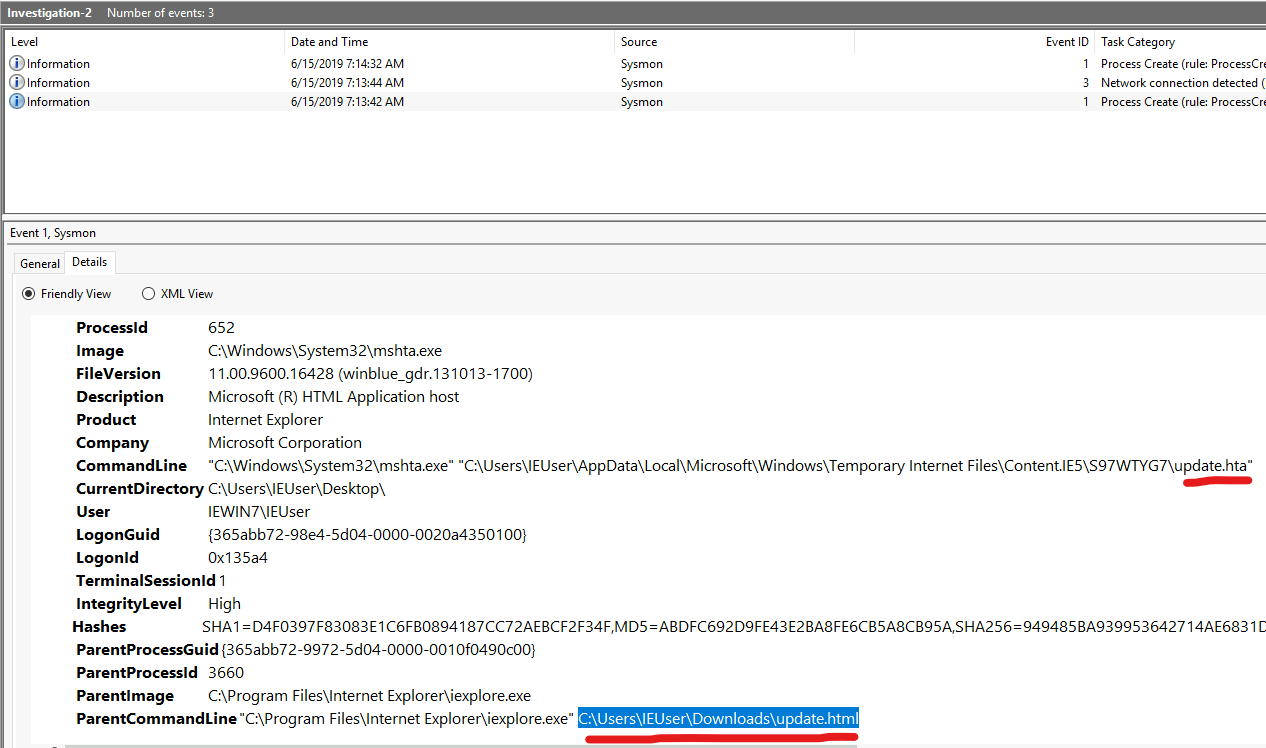Click the information icon on the 7:13:42 AM event

(x=17, y=102)
